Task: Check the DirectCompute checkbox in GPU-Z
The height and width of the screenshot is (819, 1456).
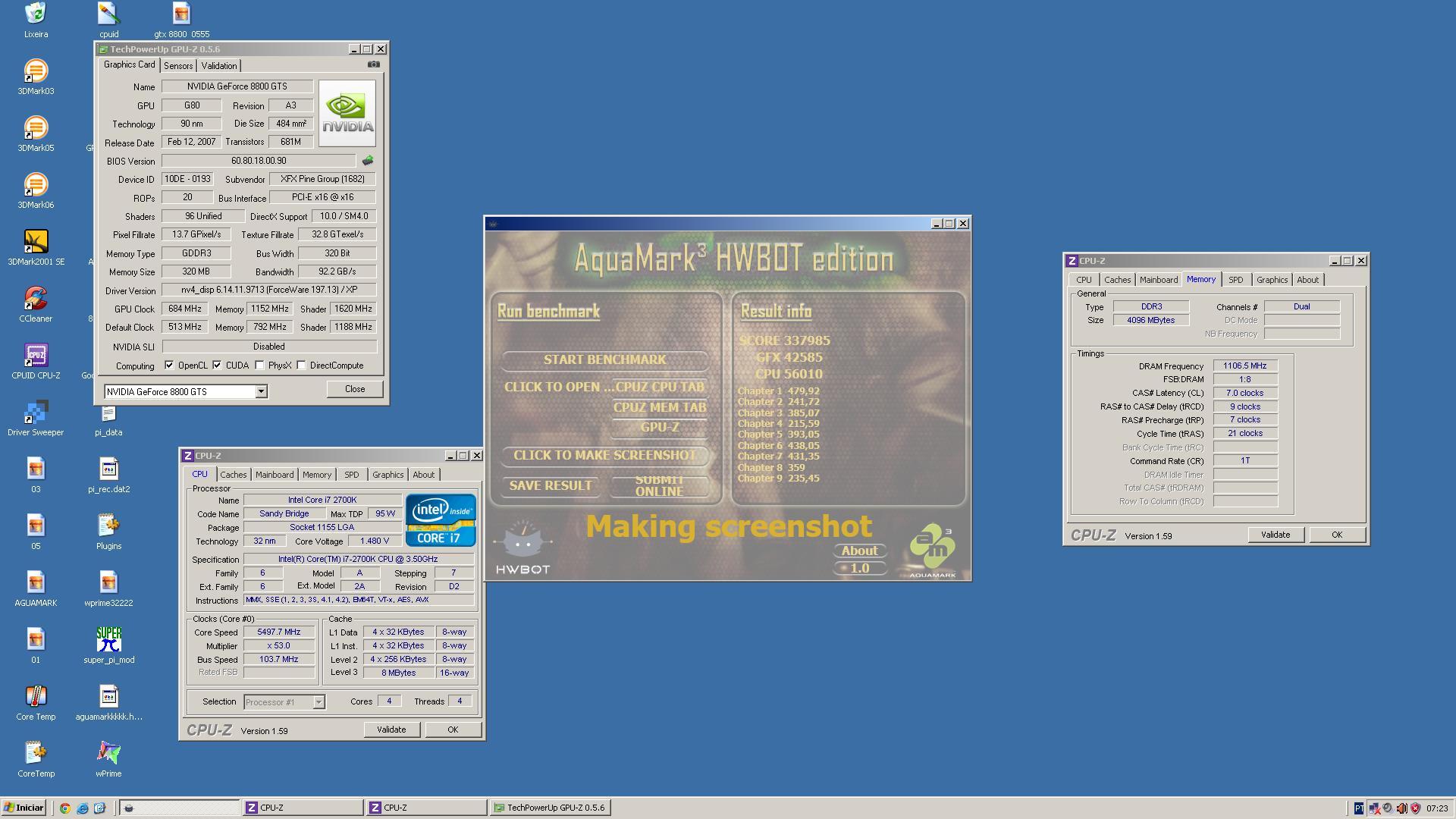Action: (302, 365)
